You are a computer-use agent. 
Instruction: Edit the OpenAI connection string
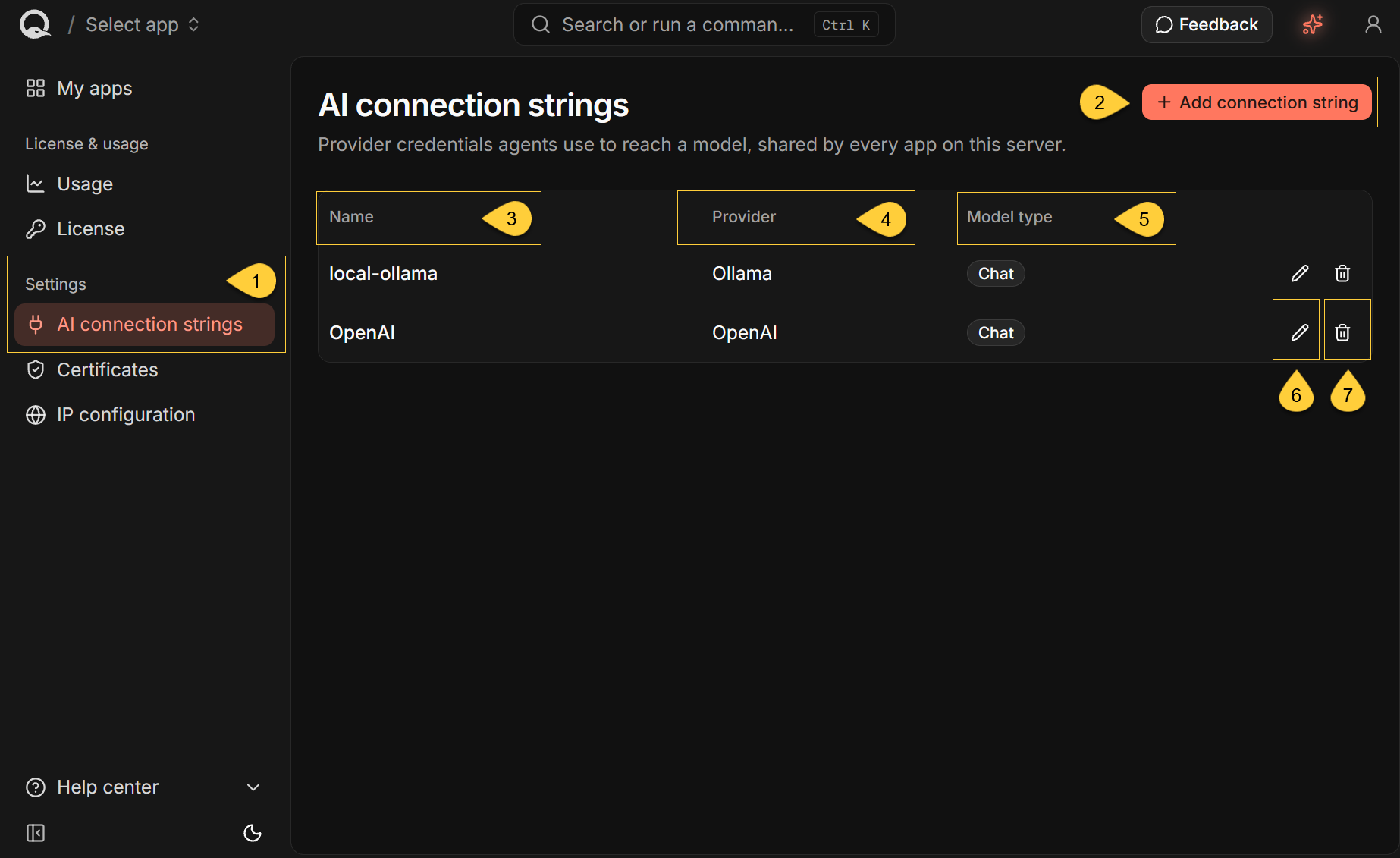(1300, 332)
